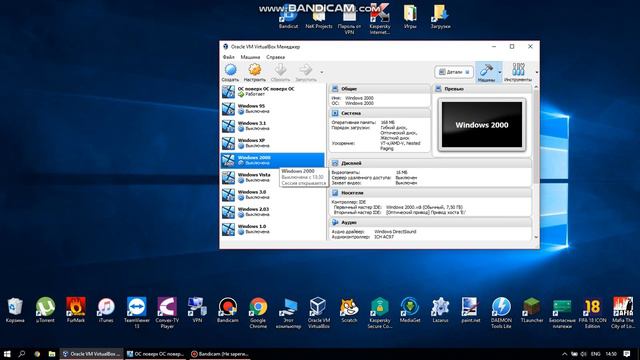
Task: Click the Создать (Create) toolbar icon
Action: click(230, 72)
